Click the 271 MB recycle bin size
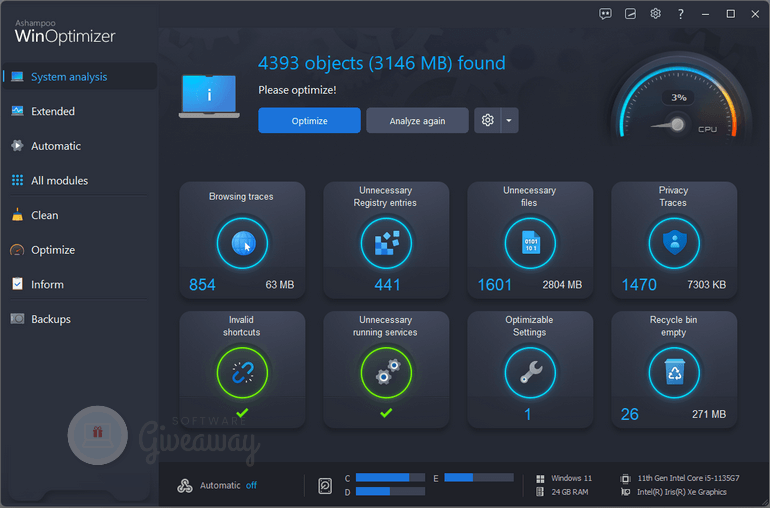This screenshot has height=508, width=770. (x=709, y=414)
